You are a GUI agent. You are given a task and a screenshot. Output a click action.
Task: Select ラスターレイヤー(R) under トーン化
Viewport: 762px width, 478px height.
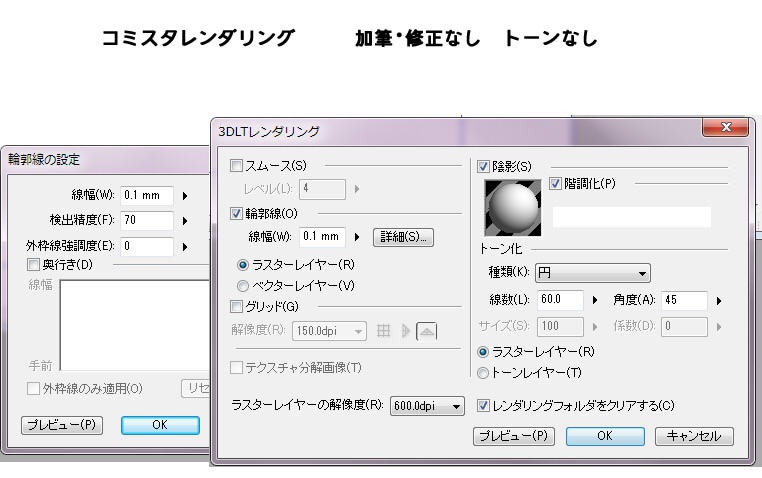click(x=483, y=352)
